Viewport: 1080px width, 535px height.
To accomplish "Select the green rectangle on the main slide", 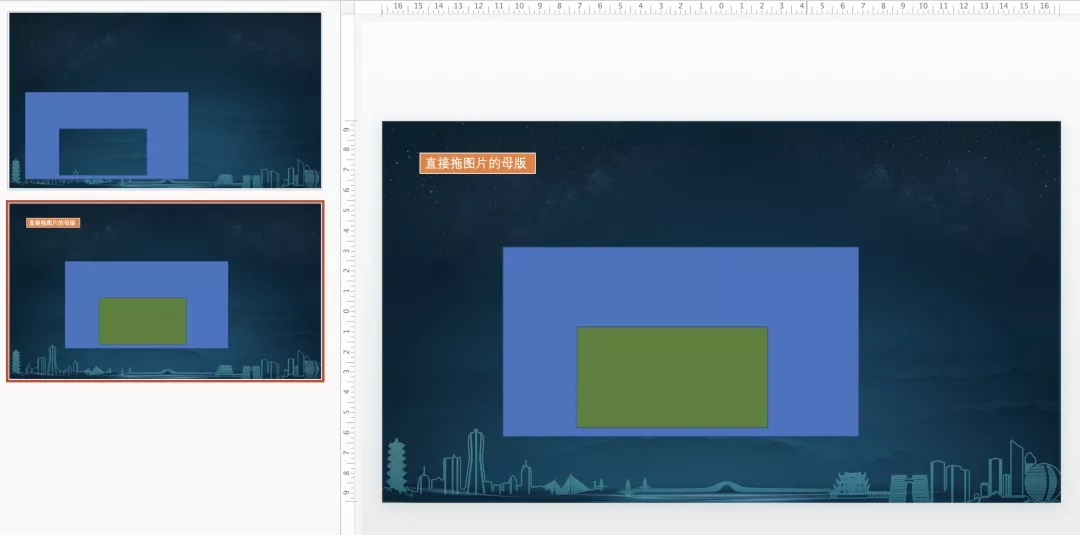I will [672, 377].
